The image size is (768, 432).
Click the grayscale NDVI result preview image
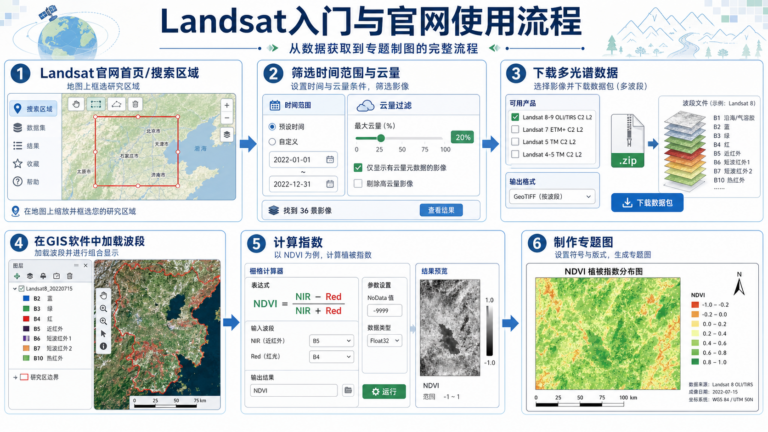(450, 328)
